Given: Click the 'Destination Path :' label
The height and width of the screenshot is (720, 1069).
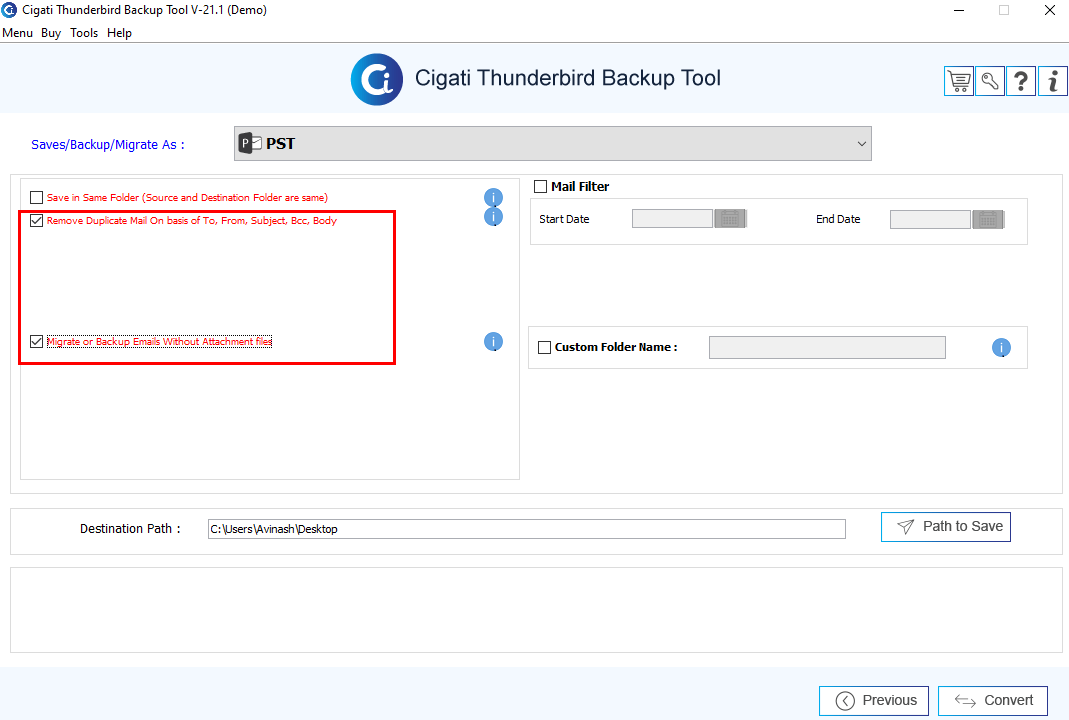Looking at the screenshot, I should coord(130,529).
